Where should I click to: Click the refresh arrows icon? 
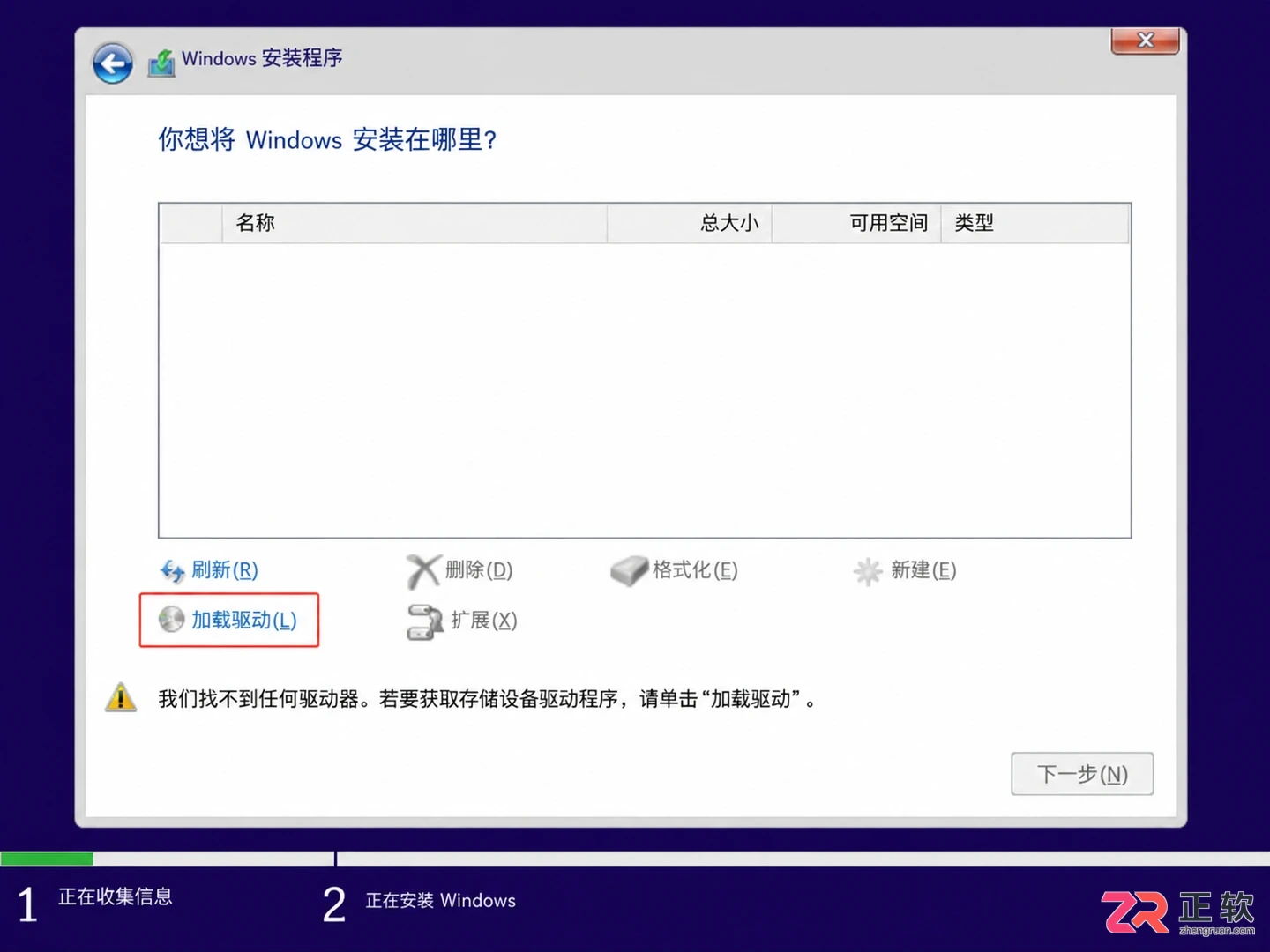[172, 570]
